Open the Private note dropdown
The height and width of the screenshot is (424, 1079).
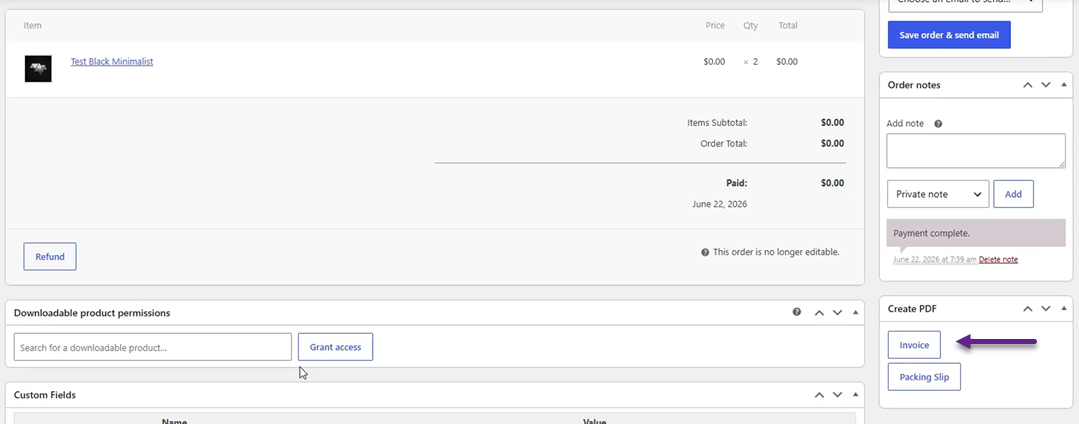[938, 194]
